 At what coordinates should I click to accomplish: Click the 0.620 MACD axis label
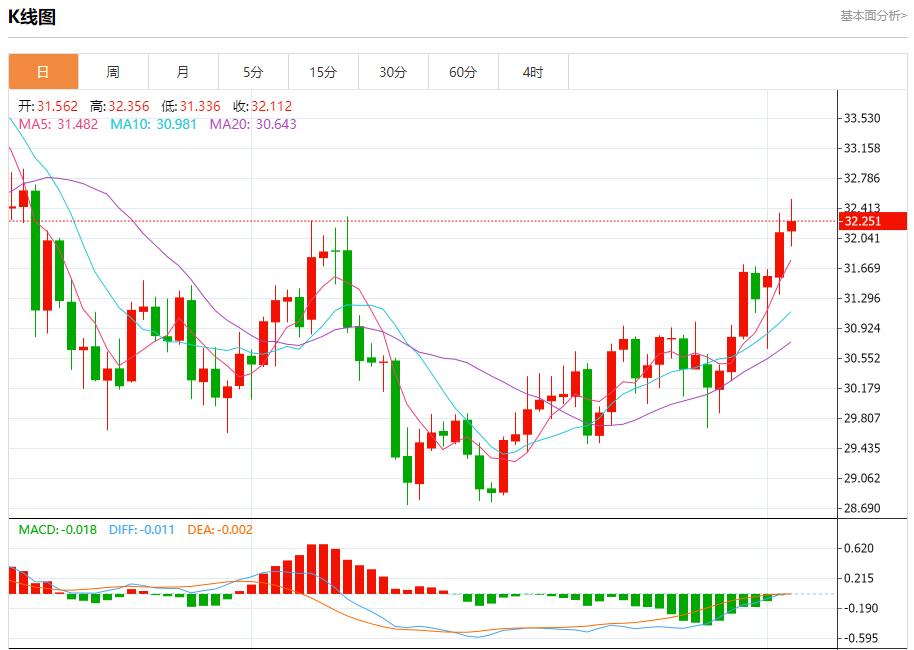(858, 548)
